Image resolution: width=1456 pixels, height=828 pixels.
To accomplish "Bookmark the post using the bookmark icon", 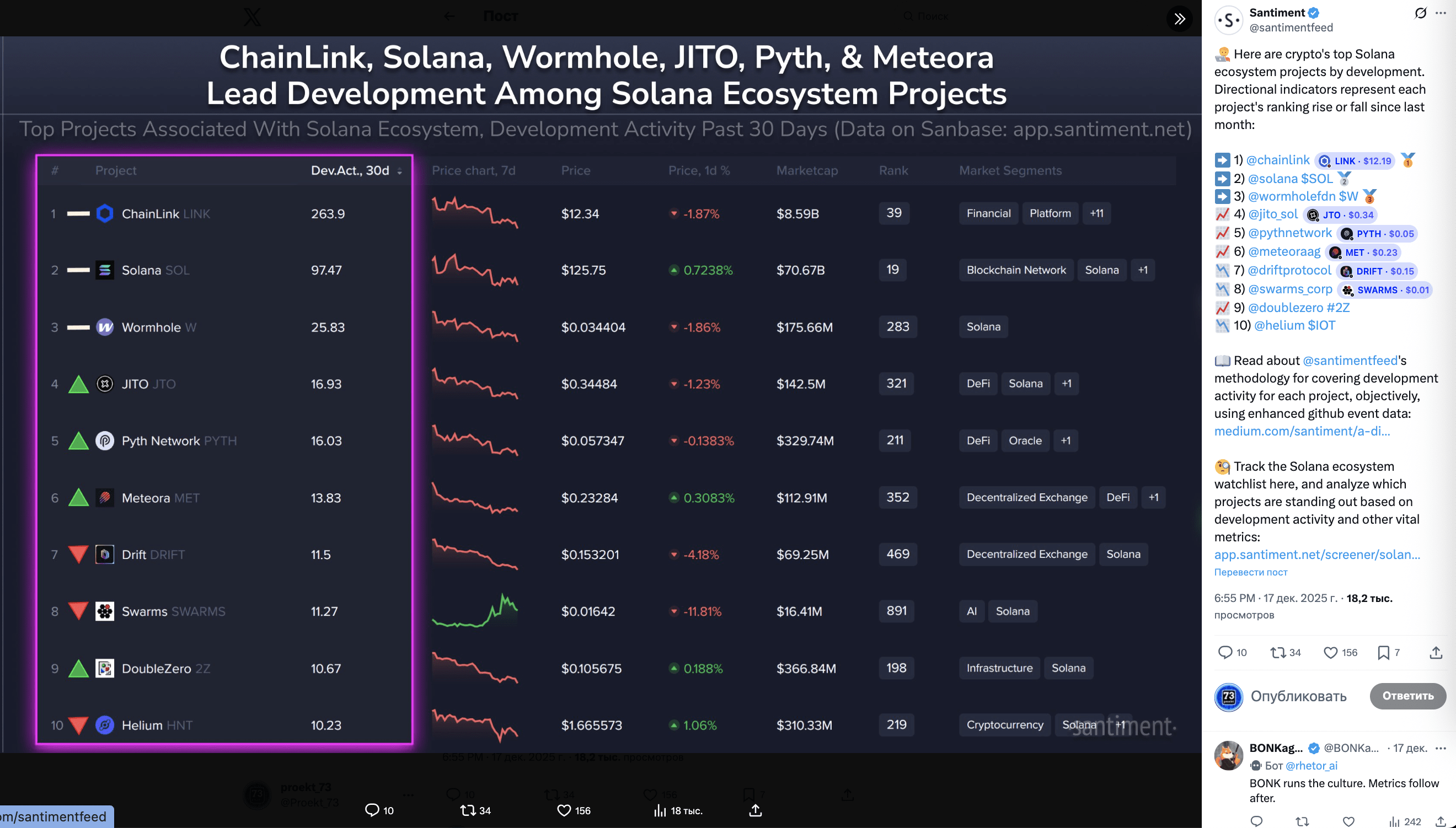I will [x=1383, y=652].
